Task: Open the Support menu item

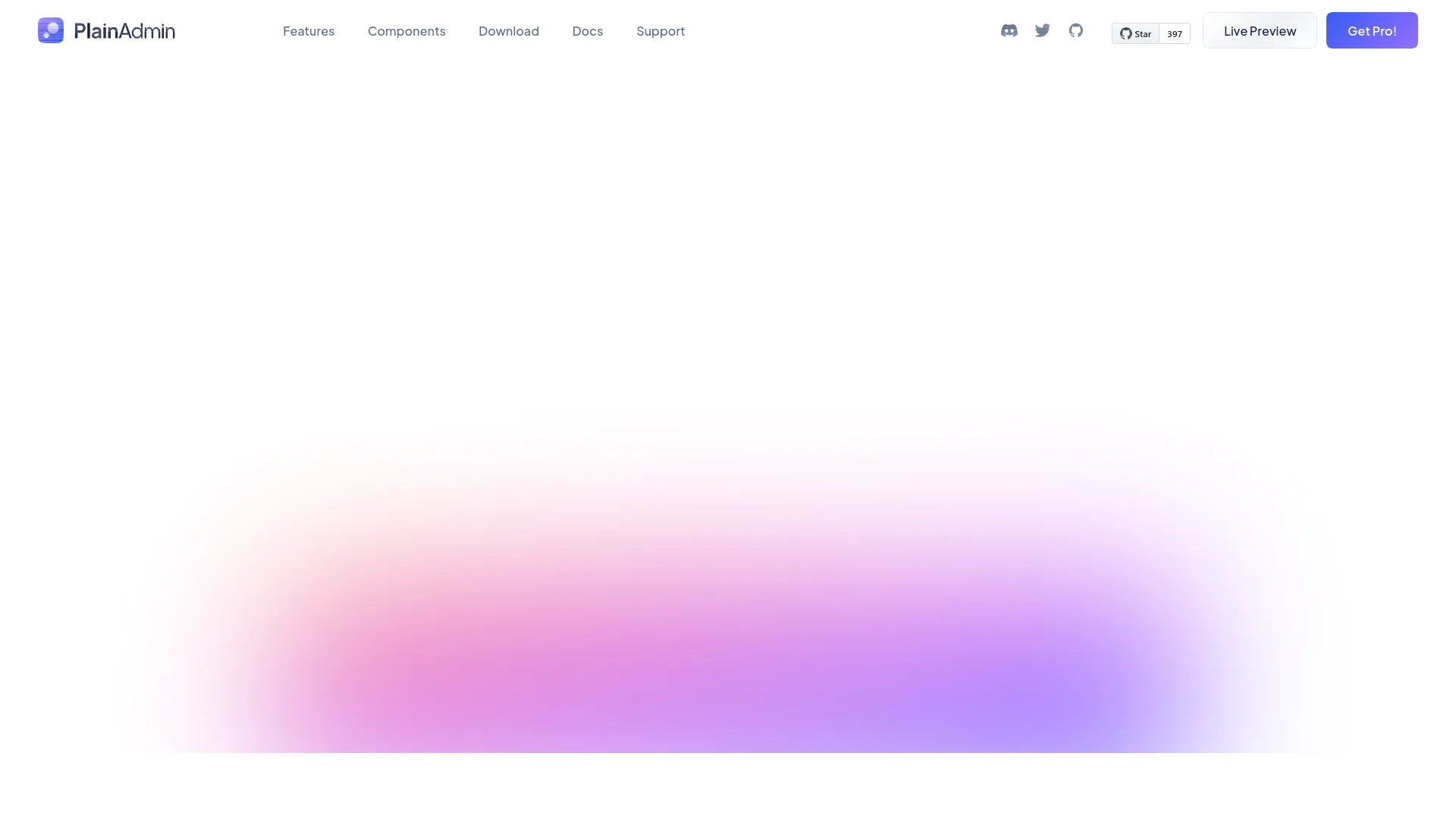Action: click(661, 31)
